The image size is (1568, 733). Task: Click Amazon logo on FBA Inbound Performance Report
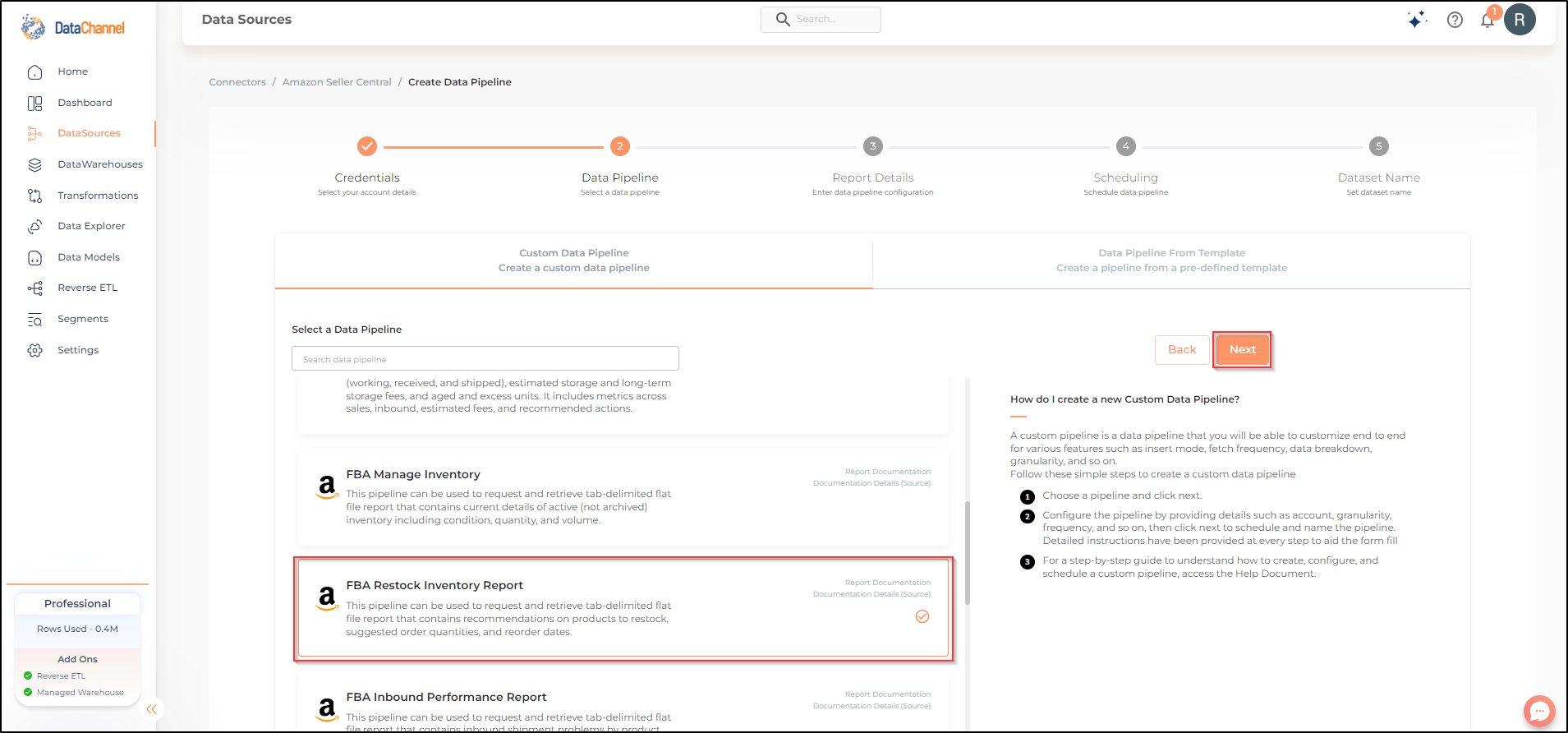(x=327, y=709)
